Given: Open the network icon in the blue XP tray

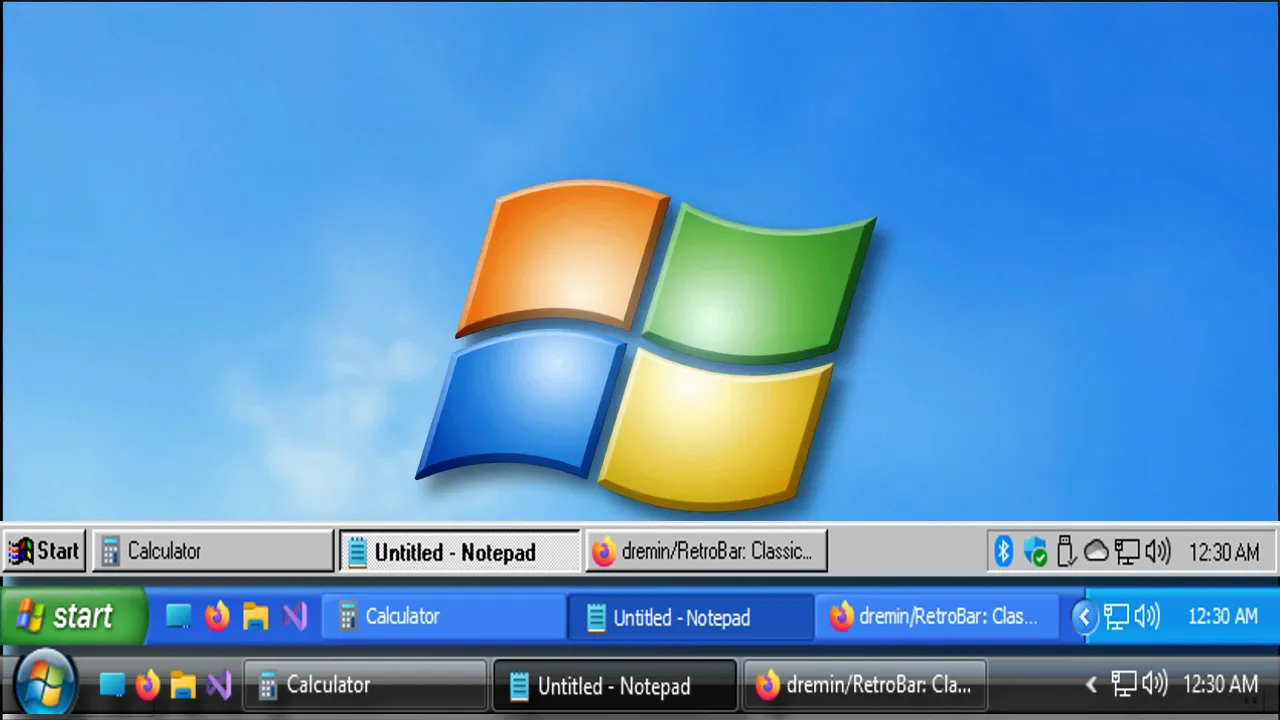Looking at the screenshot, I should [x=1116, y=617].
